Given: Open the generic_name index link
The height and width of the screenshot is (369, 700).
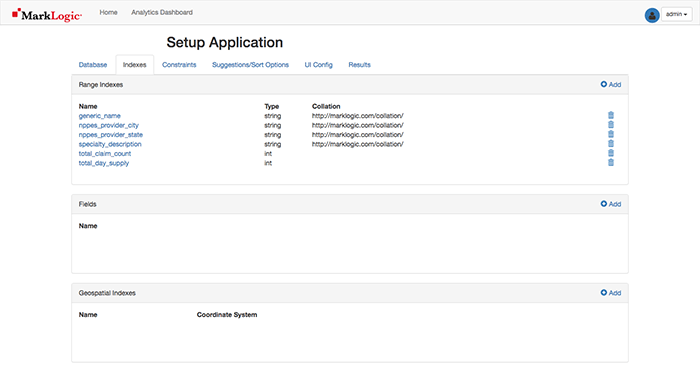Looking at the screenshot, I should pos(100,116).
